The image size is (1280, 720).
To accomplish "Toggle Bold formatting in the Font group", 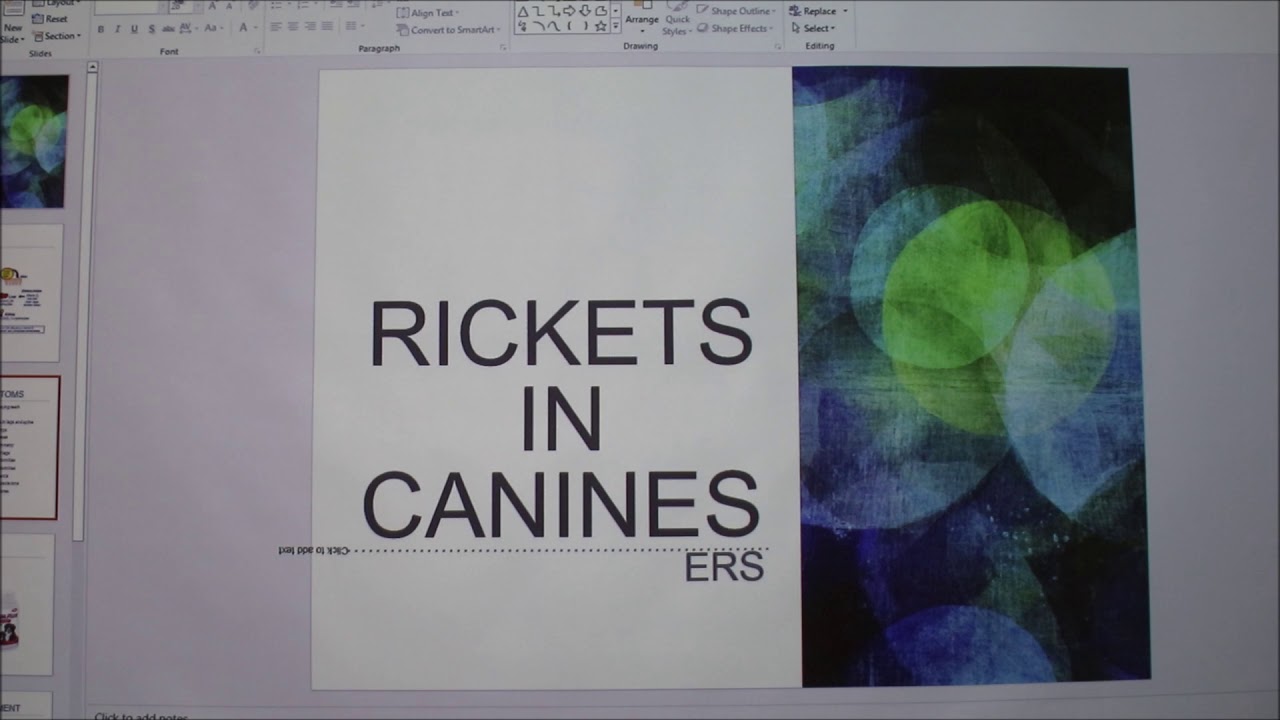I will point(101,29).
